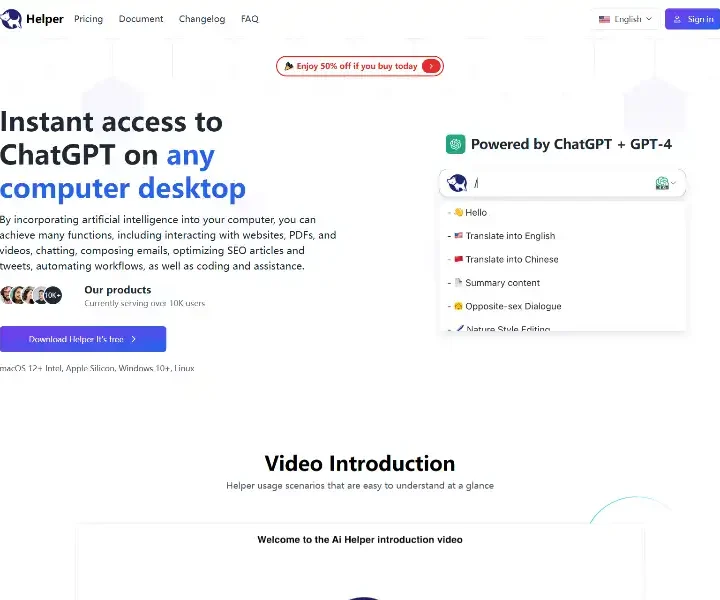Click the Download Helper It's free button
Image resolution: width=720 pixels, height=600 pixels.
[x=83, y=339]
